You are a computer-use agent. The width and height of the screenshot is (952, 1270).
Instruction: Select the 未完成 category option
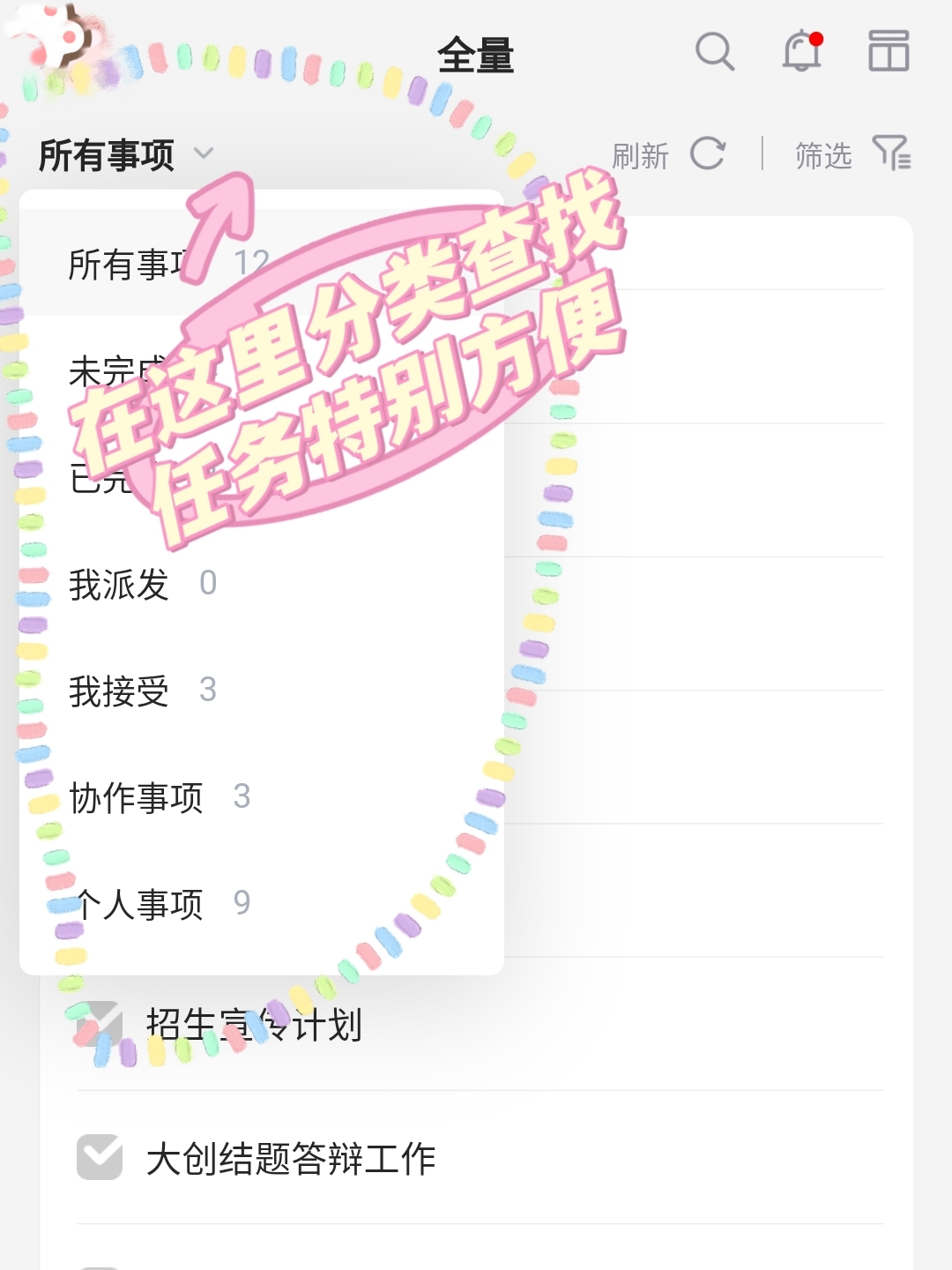262,370
